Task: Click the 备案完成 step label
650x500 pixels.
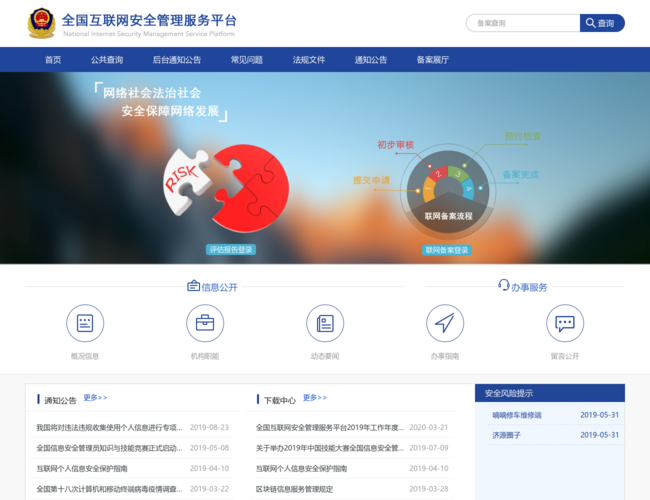Action: point(521,175)
